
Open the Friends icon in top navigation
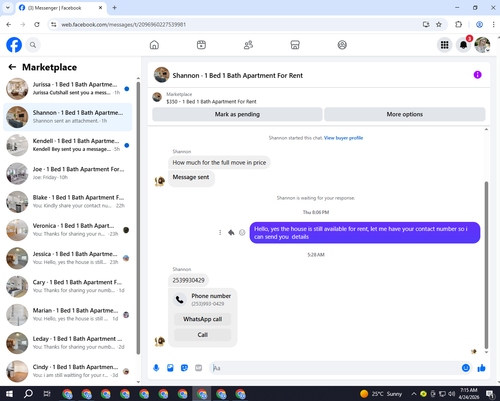(x=248, y=45)
